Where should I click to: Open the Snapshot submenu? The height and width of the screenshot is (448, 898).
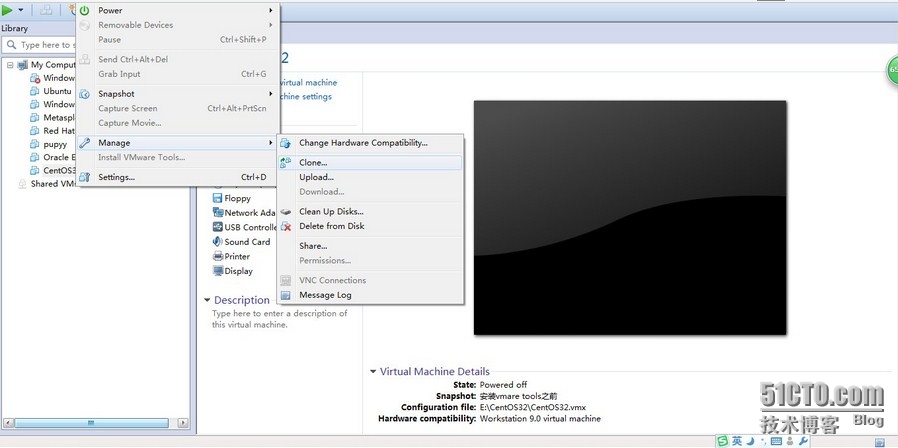tap(178, 93)
